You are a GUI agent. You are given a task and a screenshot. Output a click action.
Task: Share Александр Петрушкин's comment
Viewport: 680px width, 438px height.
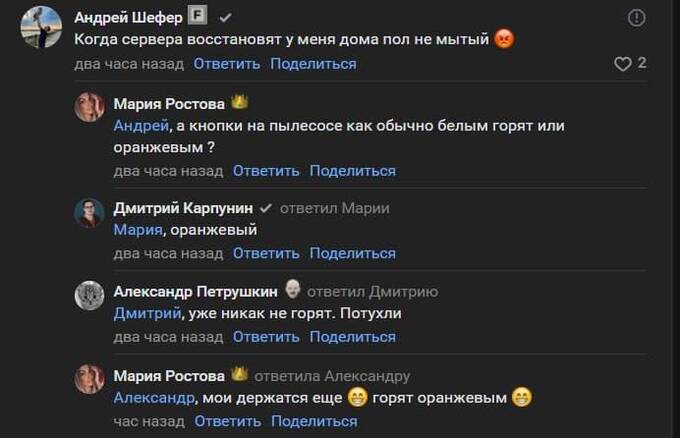pyautogui.click(x=352, y=337)
